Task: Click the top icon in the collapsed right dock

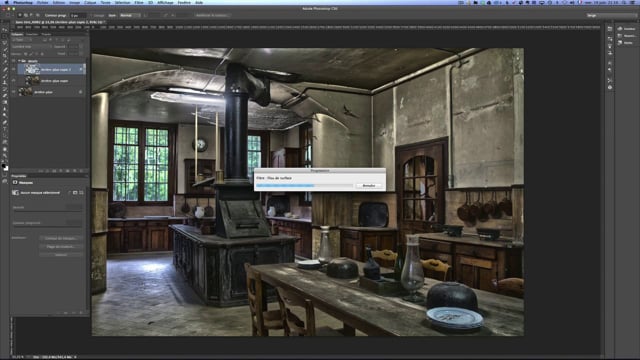Action: 610,29
